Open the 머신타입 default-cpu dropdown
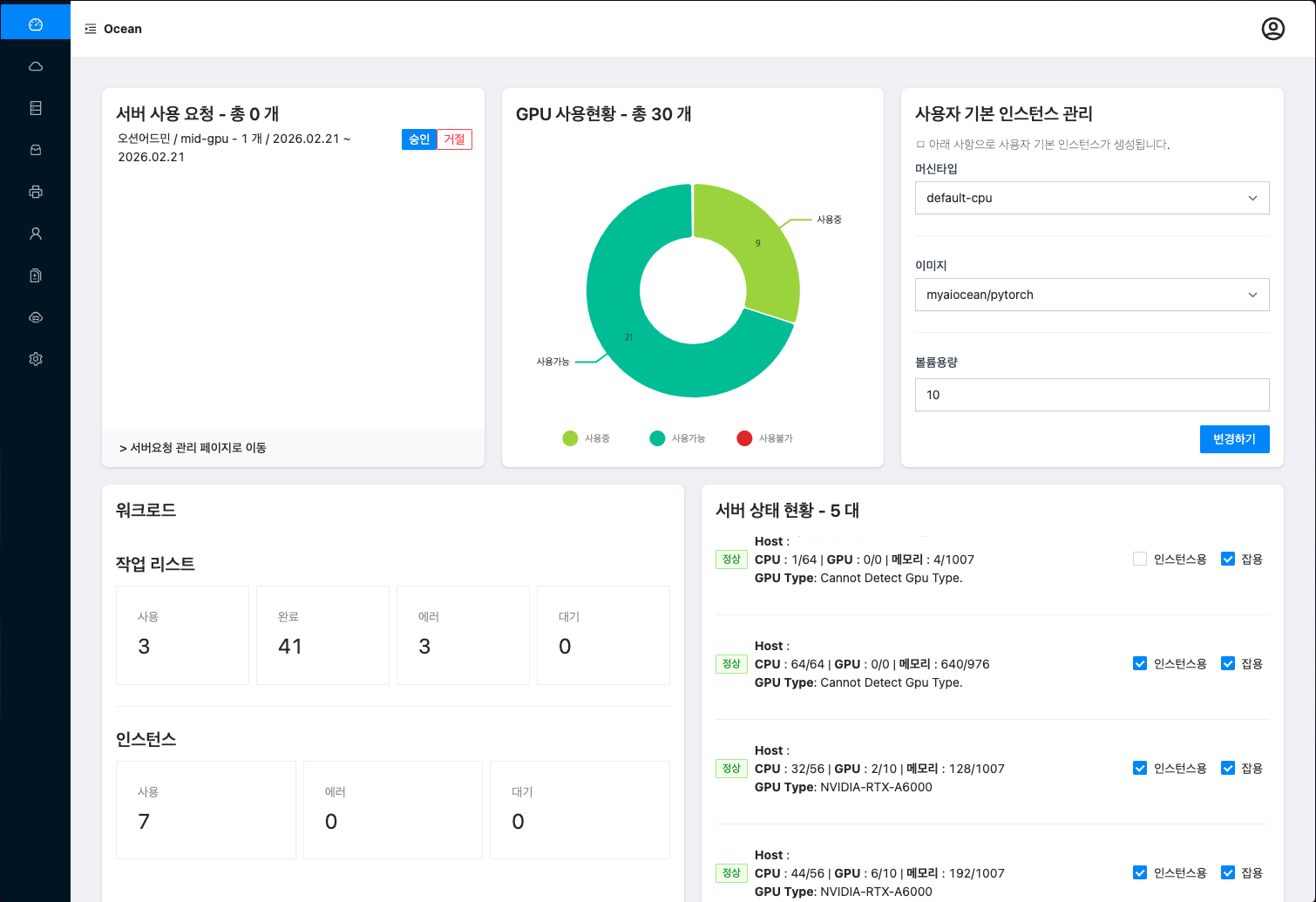Image resolution: width=1316 pixels, height=902 pixels. click(x=1092, y=198)
